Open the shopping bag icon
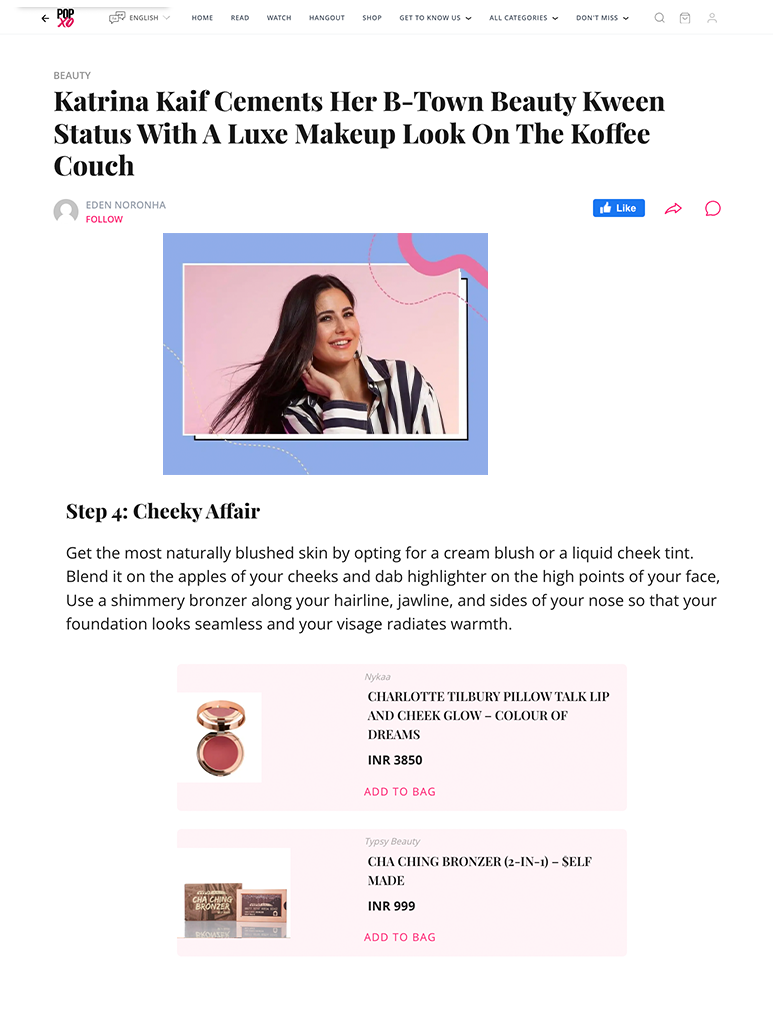The height and width of the screenshot is (1024, 773). [685, 18]
